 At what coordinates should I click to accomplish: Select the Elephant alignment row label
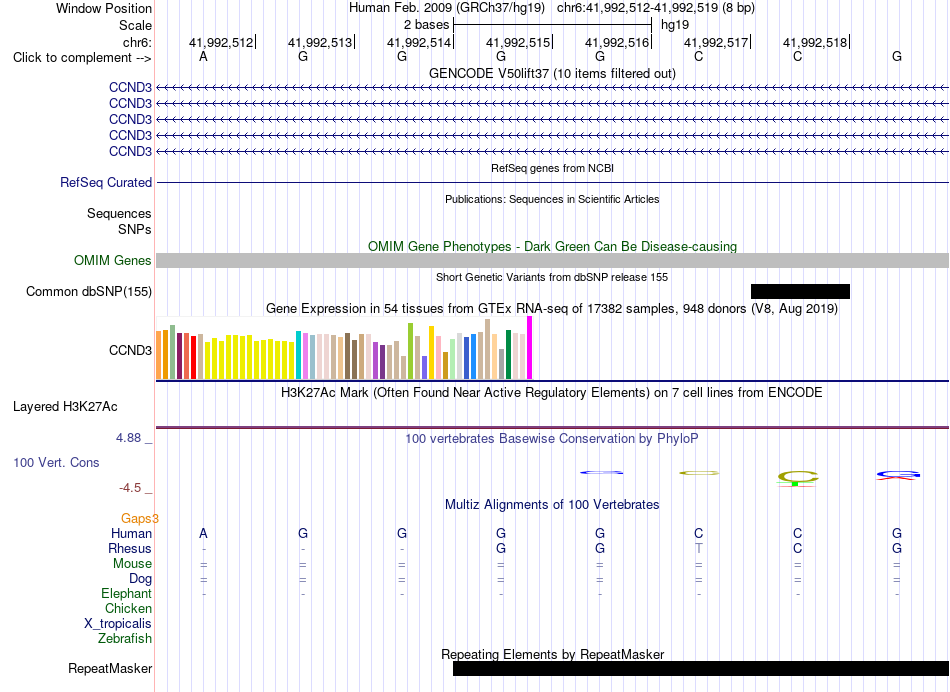point(127,594)
